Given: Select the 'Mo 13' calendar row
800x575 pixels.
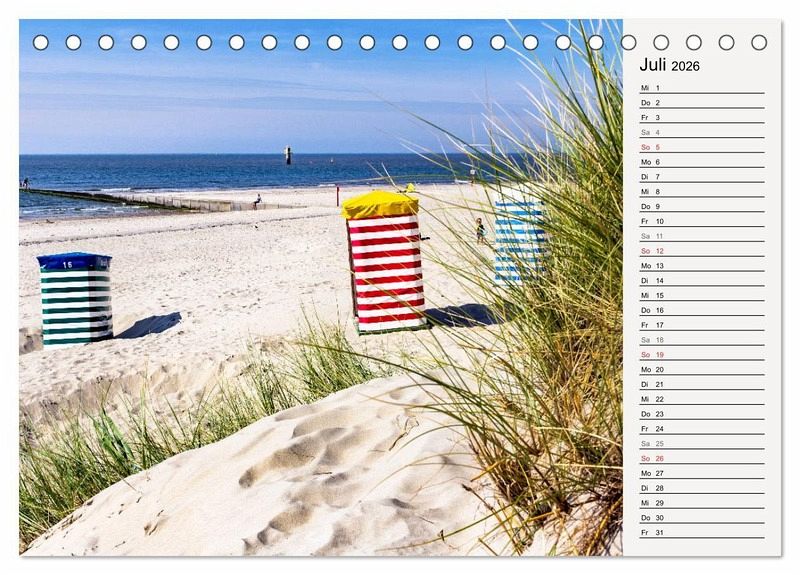Looking at the screenshot, I should click(x=702, y=265).
